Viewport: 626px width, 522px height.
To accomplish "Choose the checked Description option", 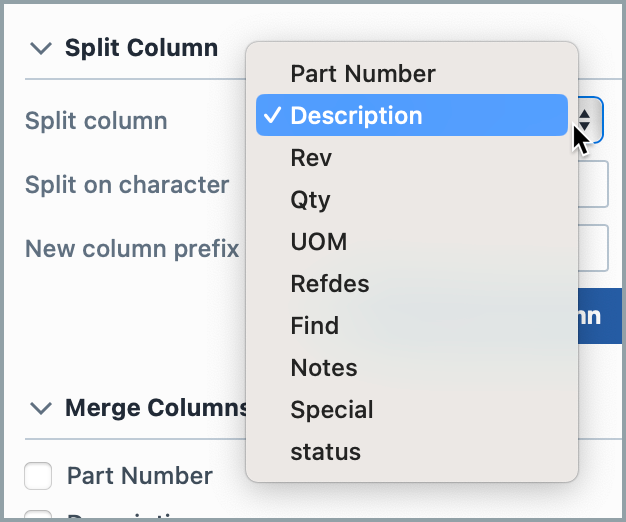I will [x=412, y=115].
